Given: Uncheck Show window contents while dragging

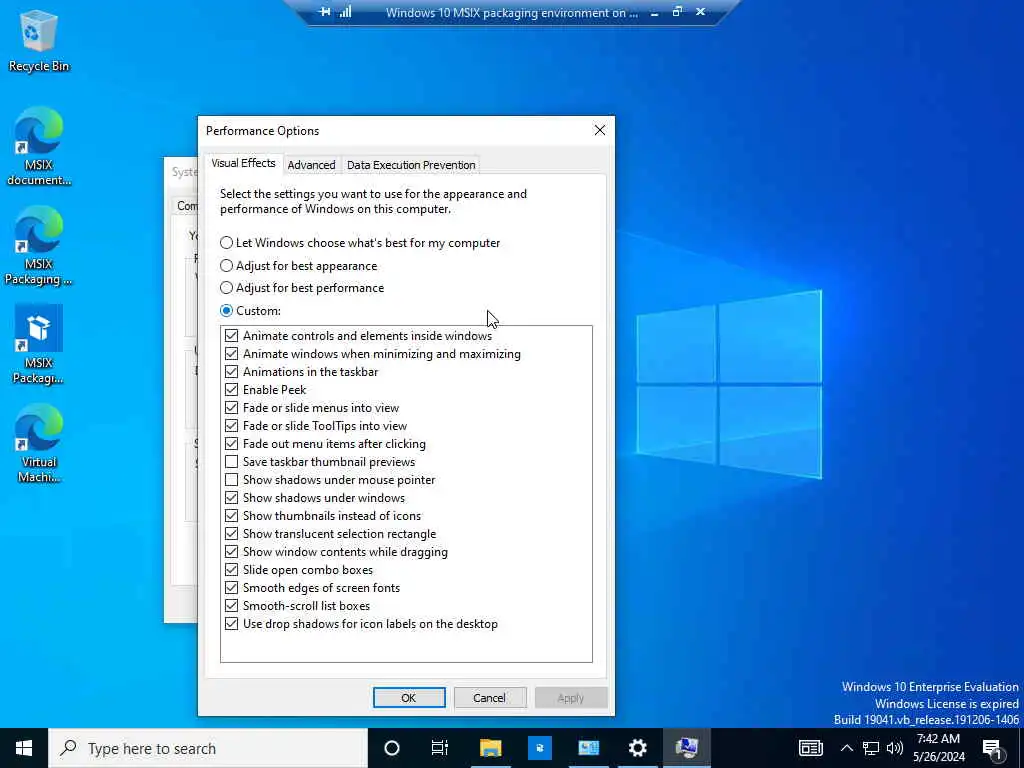Looking at the screenshot, I should tap(231, 552).
